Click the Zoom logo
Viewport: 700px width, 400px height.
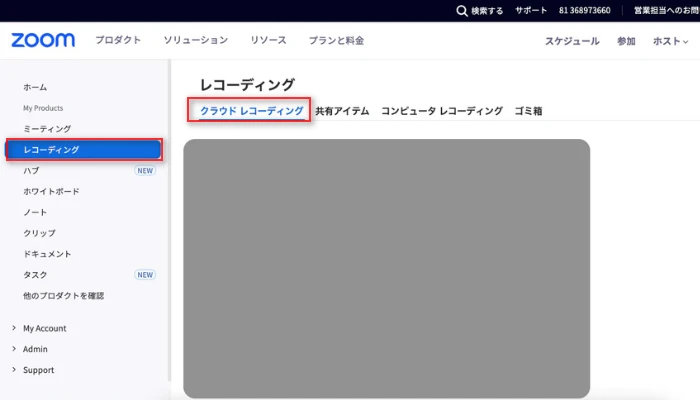coord(43,40)
